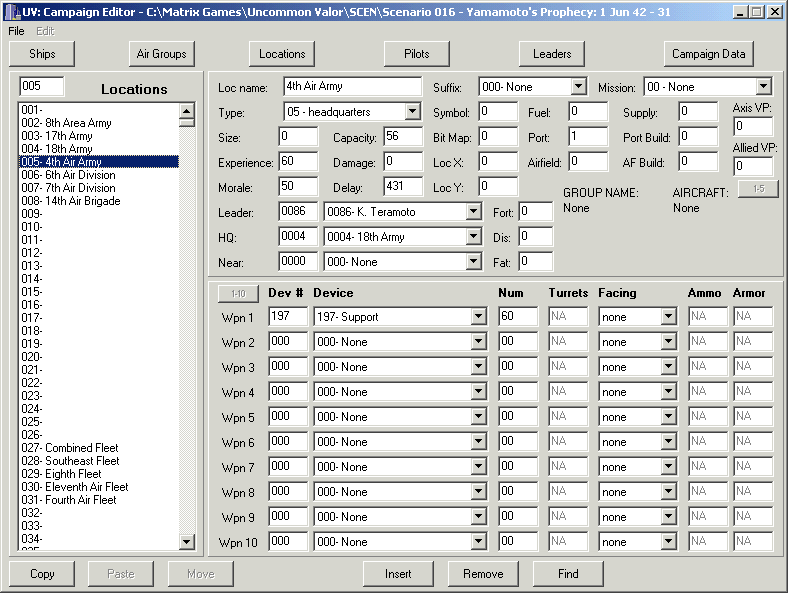Click the Fuel input field
This screenshot has width=788, height=593.
pyautogui.click(x=588, y=111)
